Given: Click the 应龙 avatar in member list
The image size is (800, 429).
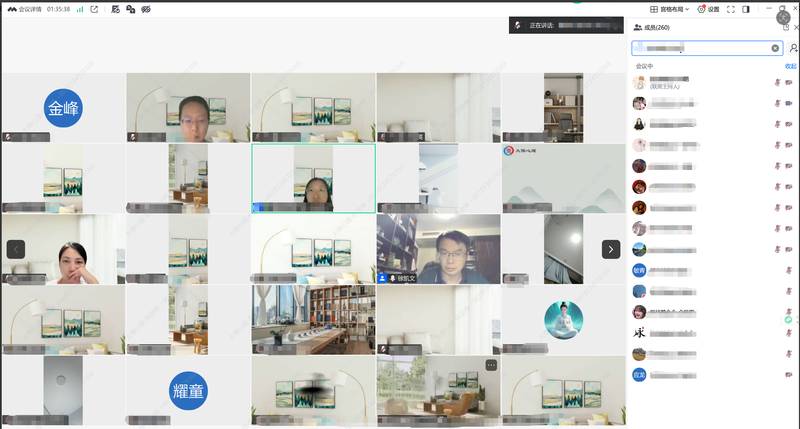Looking at the screenshot, I should pyautogui.click(x=639, y=375).
